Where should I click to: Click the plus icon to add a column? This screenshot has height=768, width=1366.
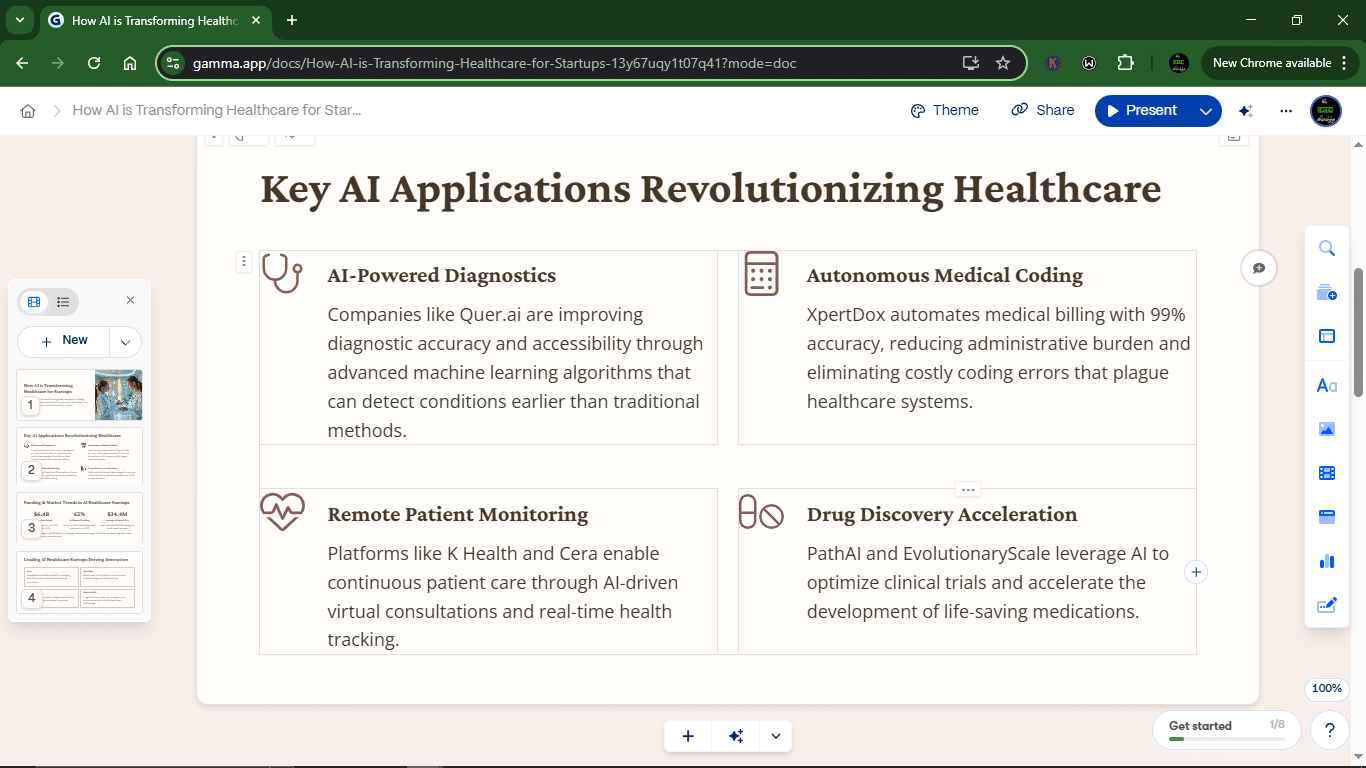1196,572
